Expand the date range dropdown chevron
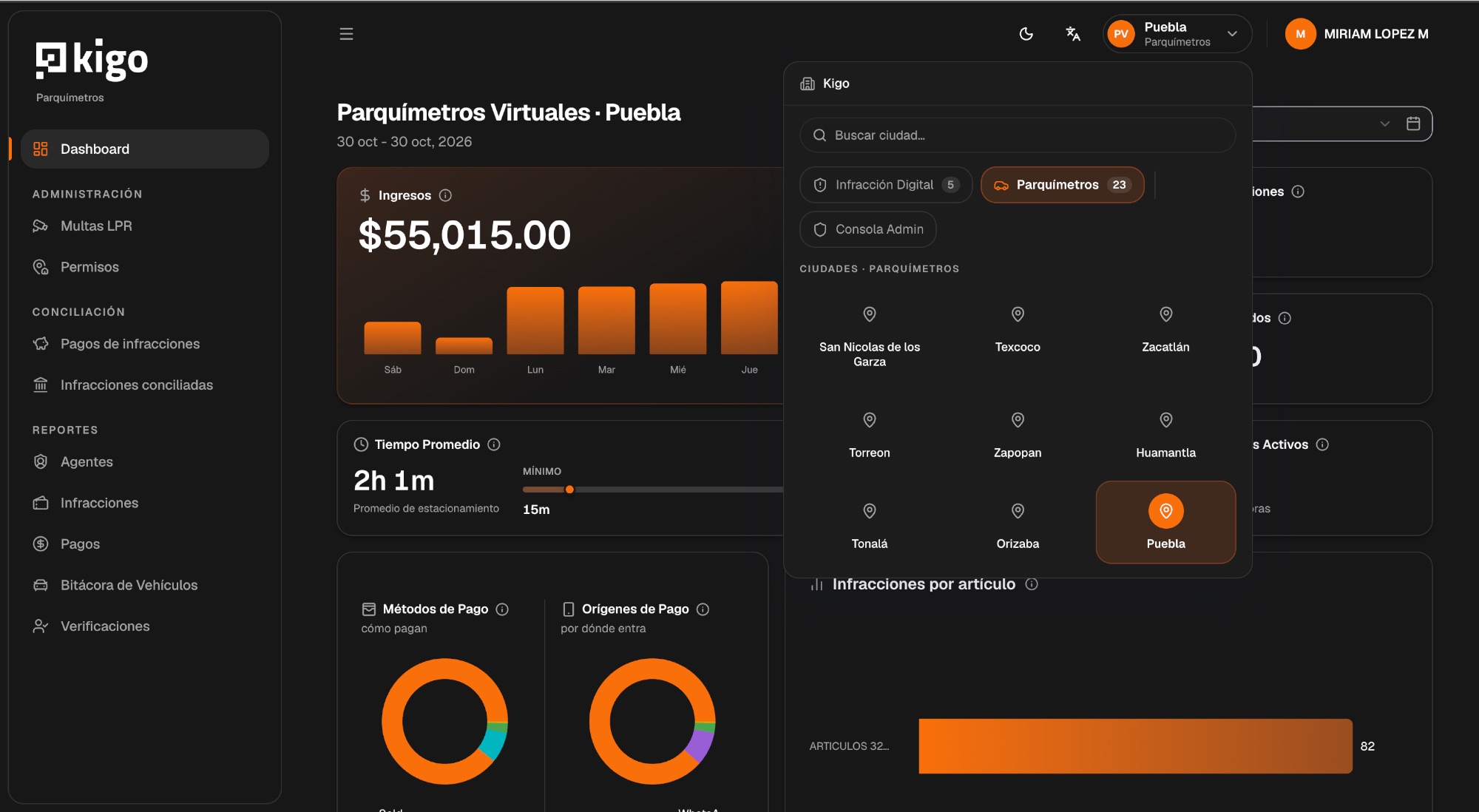Image resolution: width=1479 pixels, height=812 pixels. coord(1385,124)
